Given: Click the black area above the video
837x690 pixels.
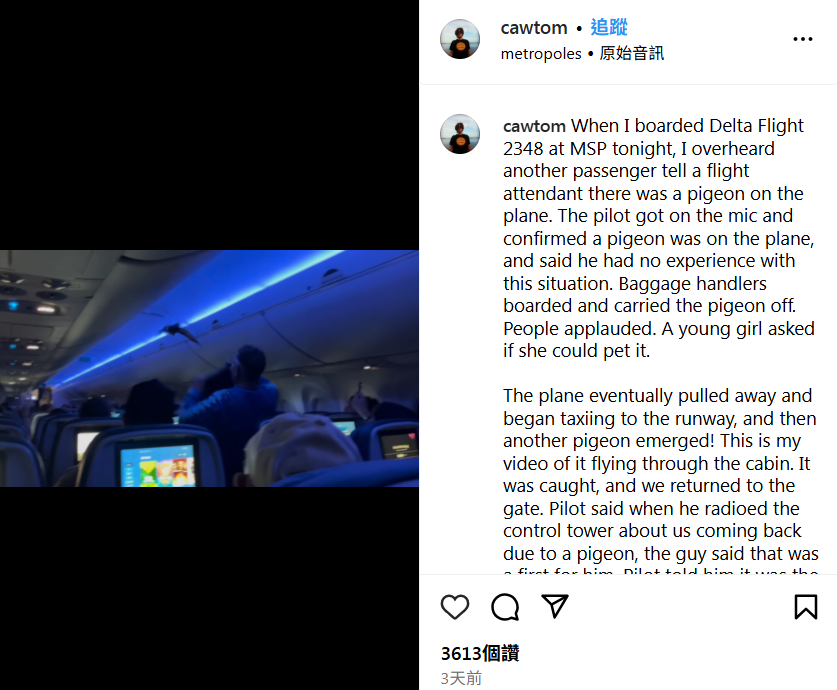Looking at the screenshot, I should tap(209, 125).
